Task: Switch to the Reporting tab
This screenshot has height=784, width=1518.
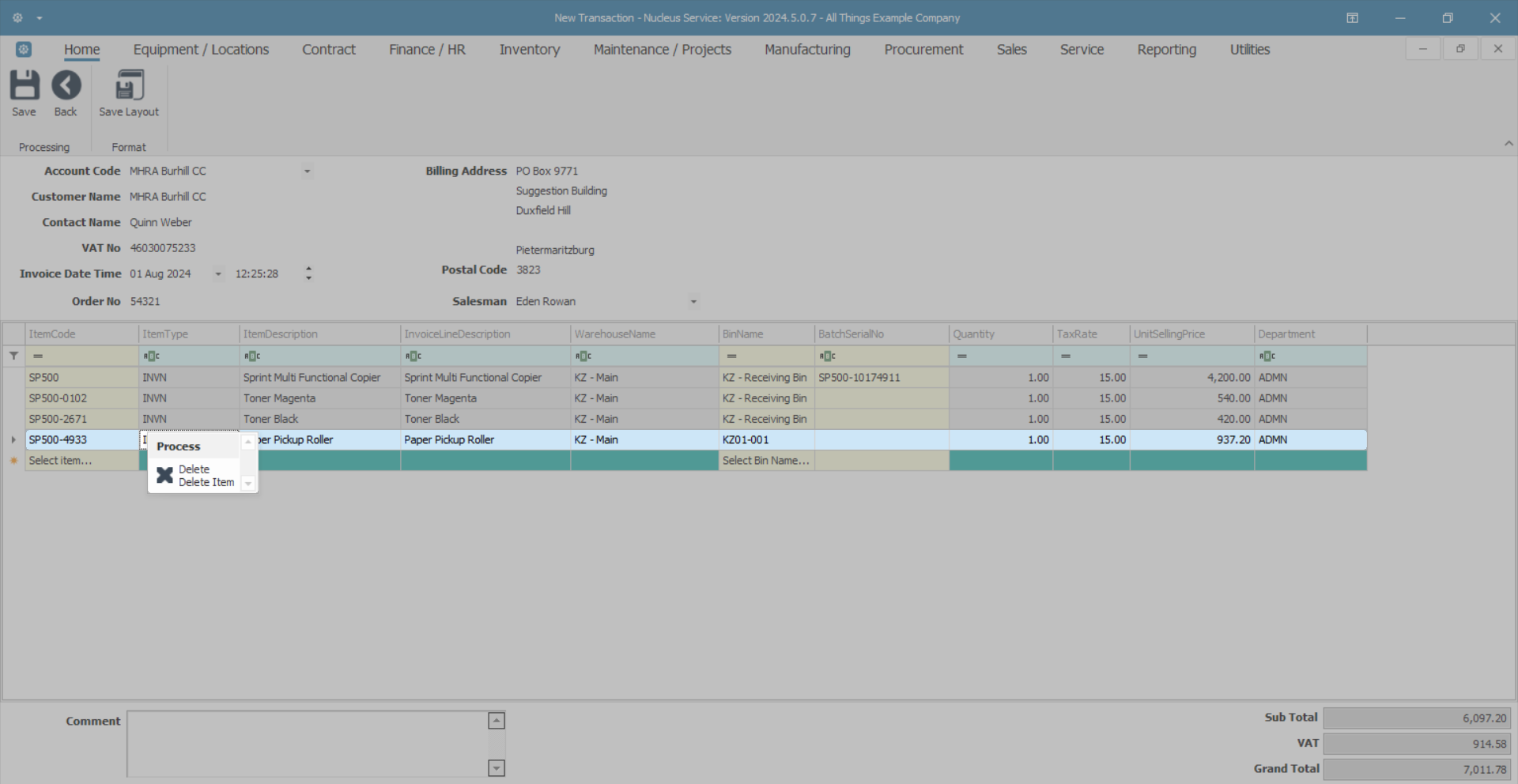Action: (1167, 49)
